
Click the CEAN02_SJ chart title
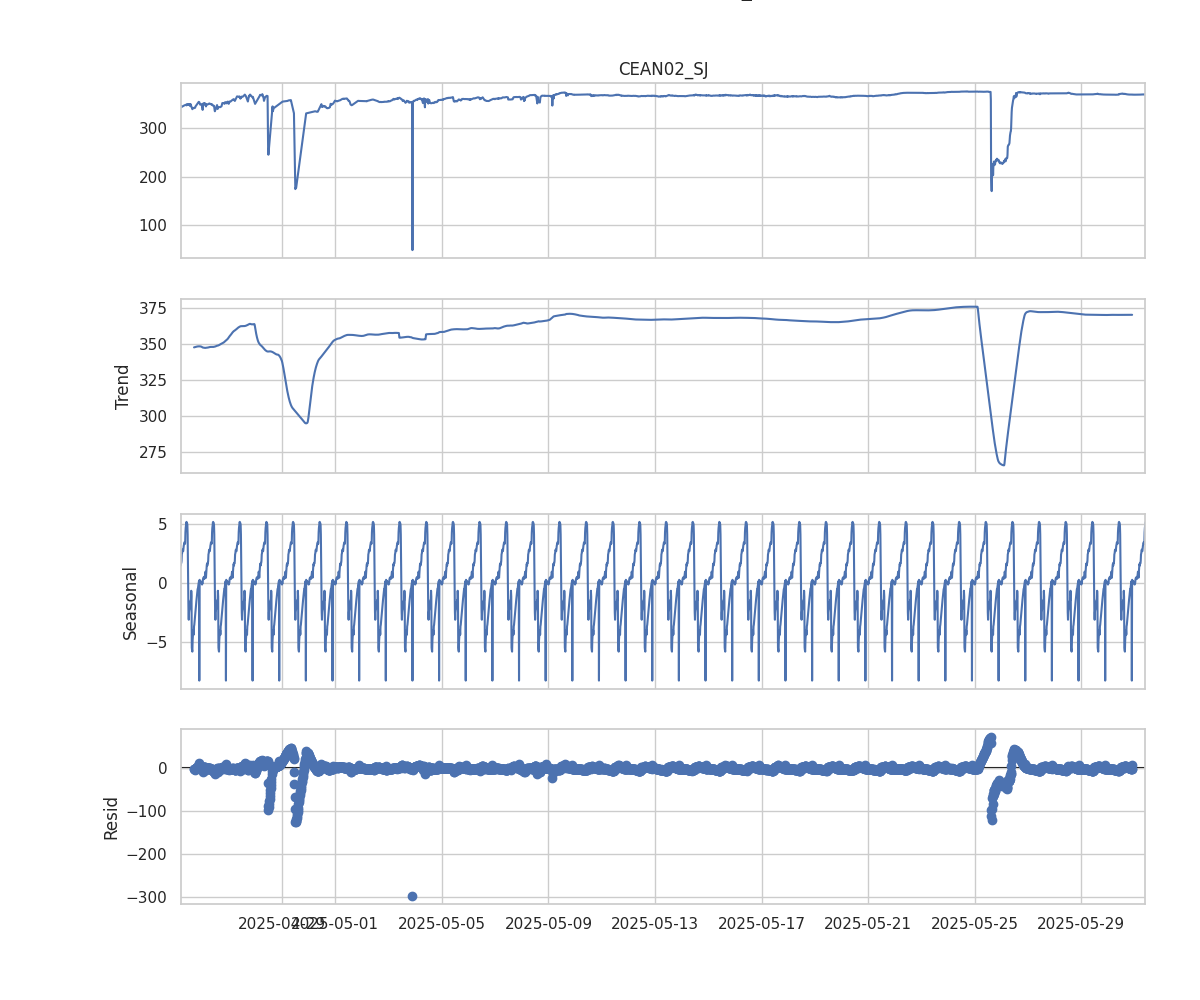coord(663,69)
